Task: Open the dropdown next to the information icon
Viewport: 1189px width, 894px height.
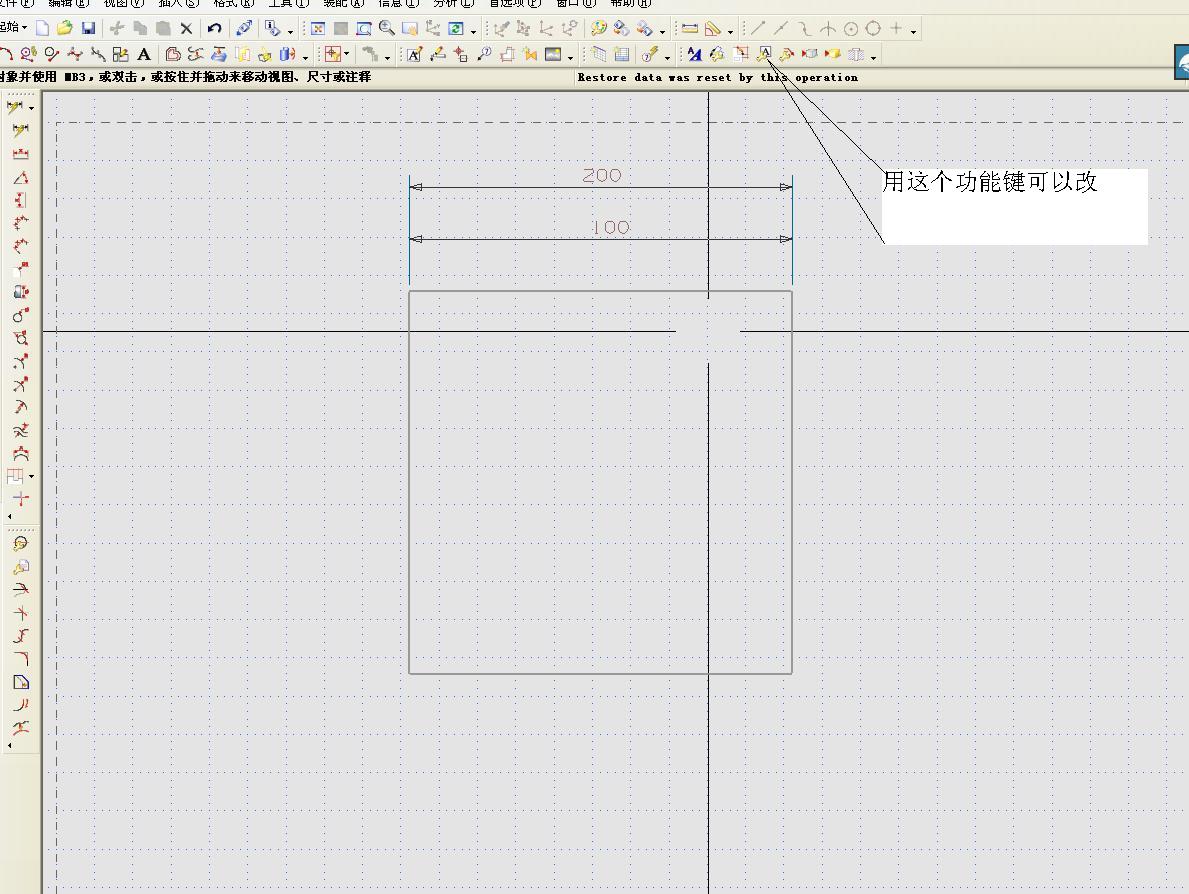Action: (x=290, y=31)
